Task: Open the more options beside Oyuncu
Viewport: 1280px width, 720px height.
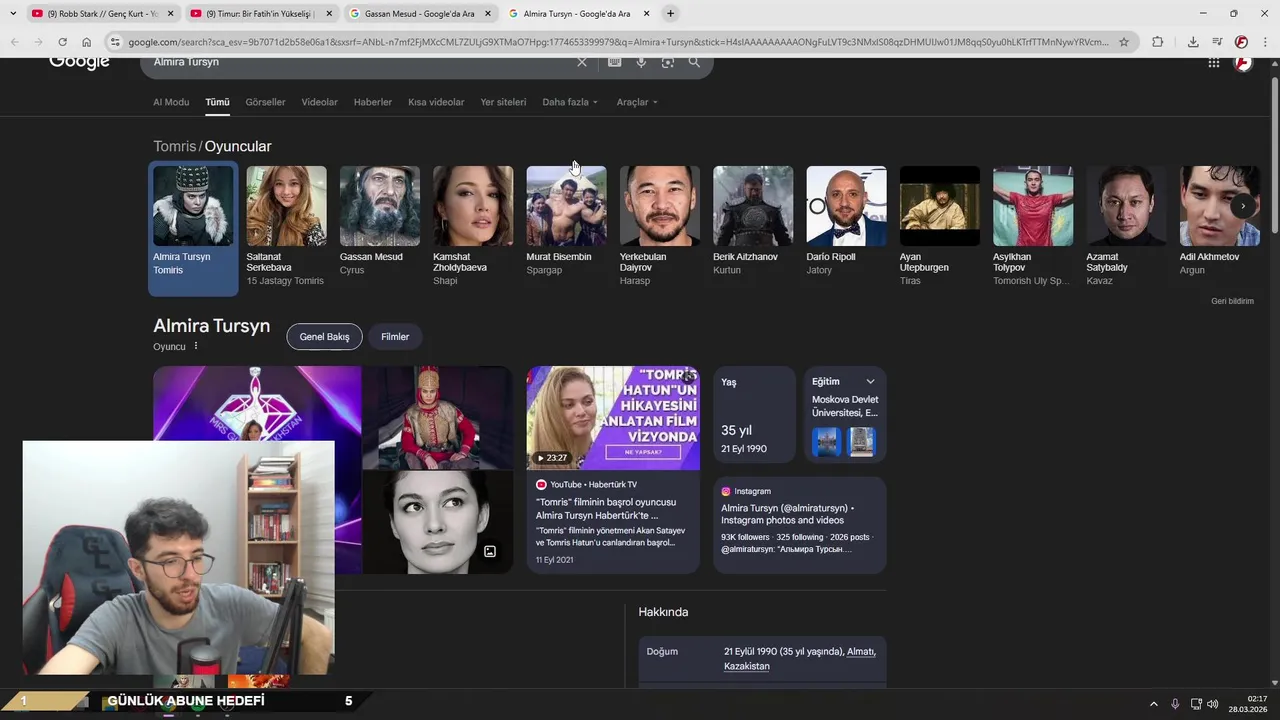Action: click(196, 346)
